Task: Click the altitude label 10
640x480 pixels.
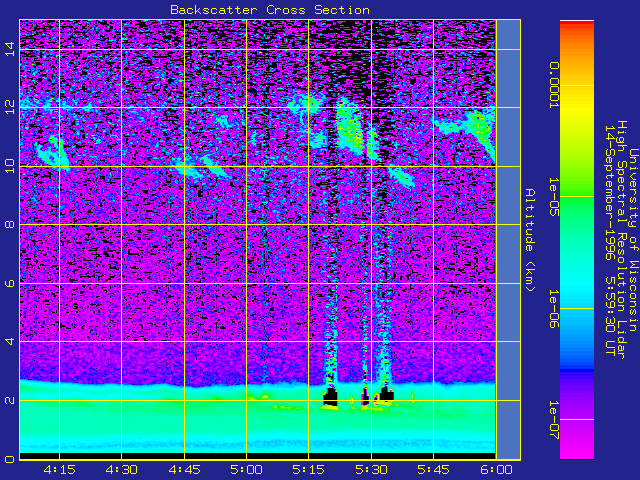Action: (10, 166)
